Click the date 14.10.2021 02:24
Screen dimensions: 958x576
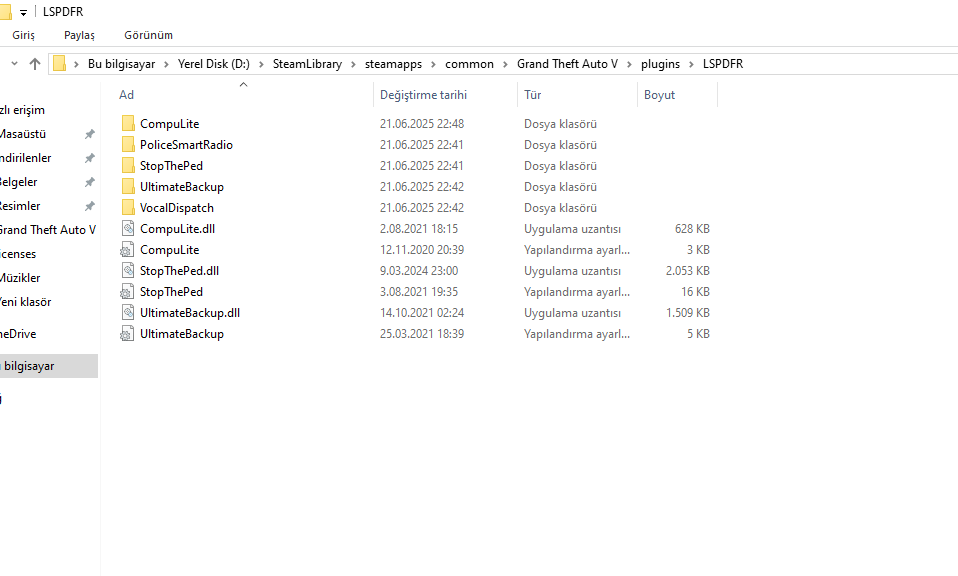[x=422, y=313]
